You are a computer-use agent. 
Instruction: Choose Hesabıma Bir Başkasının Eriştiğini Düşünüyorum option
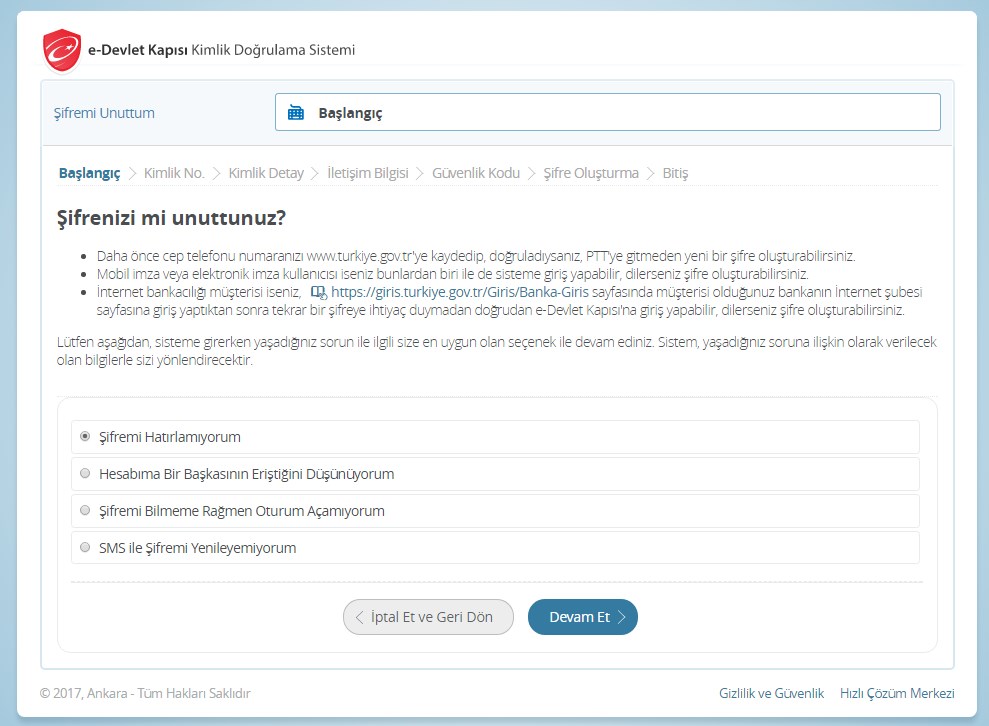click(85, 474)
